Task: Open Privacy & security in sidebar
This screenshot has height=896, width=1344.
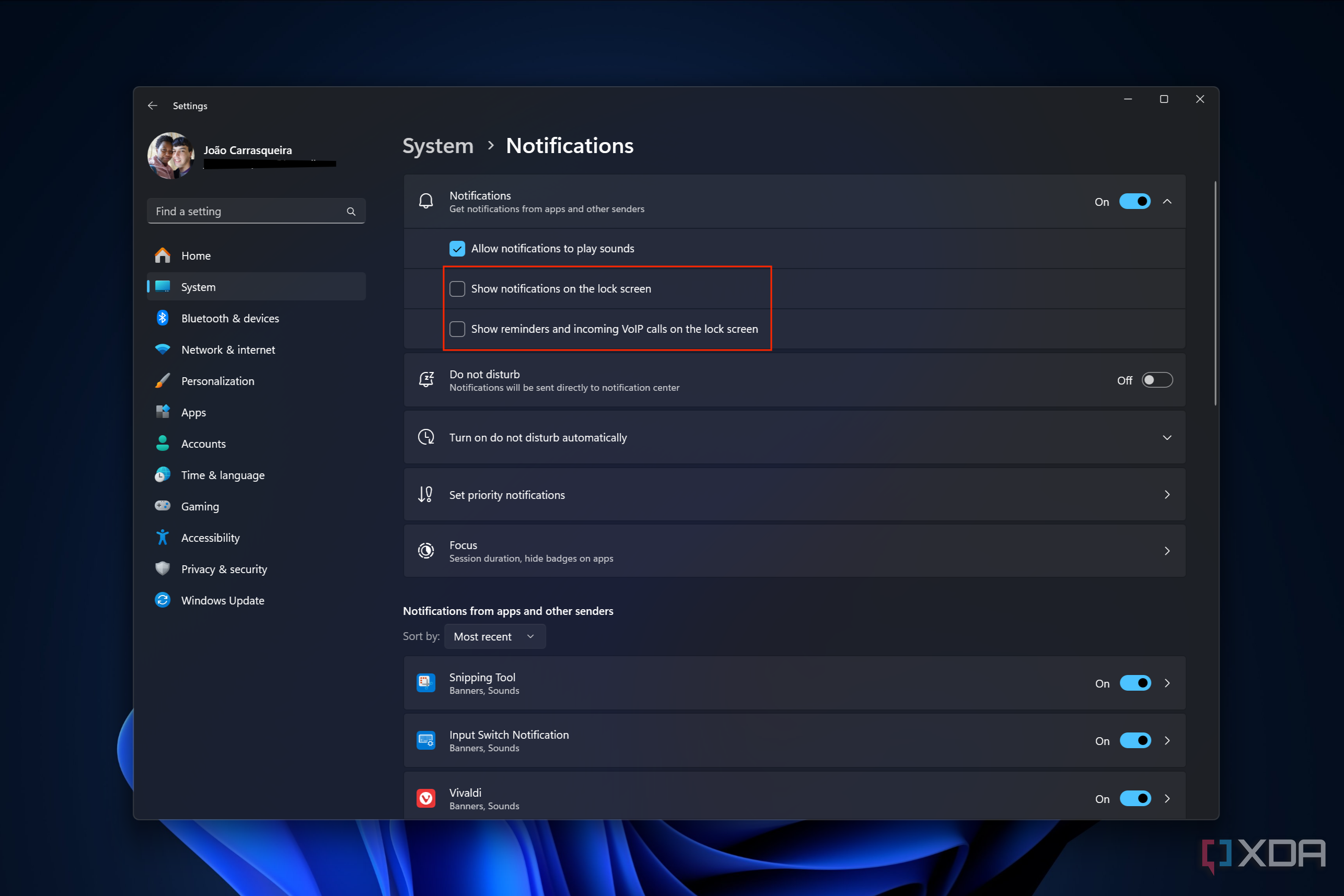Action: click(224, 569)
